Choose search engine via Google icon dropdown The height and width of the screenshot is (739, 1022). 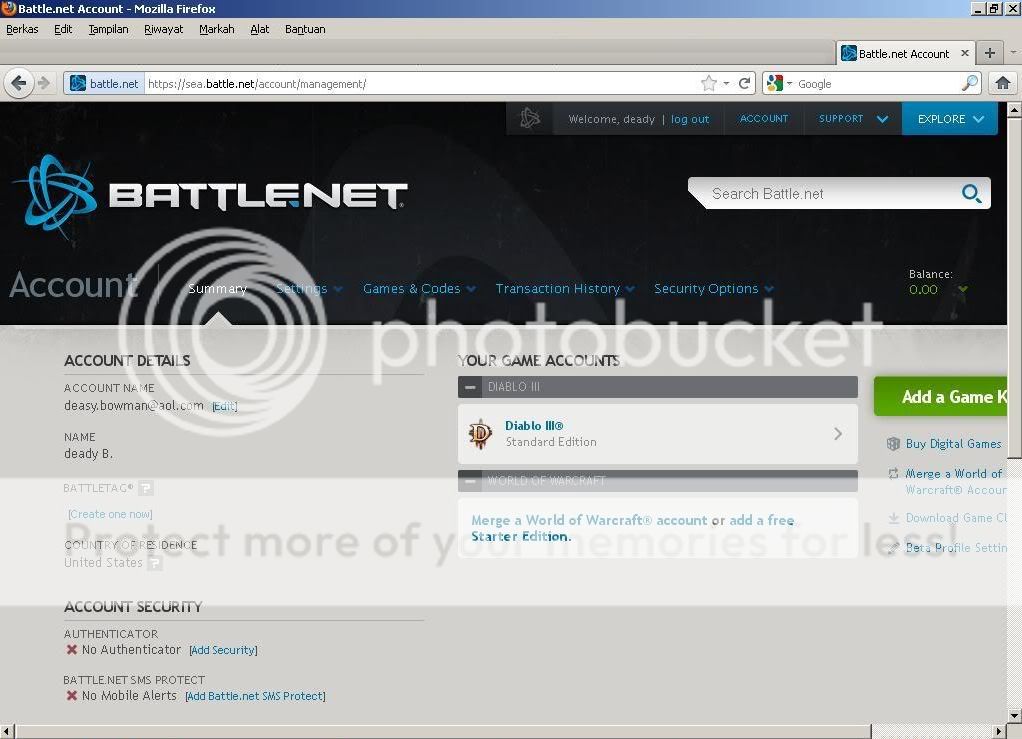tap(779, 83)
